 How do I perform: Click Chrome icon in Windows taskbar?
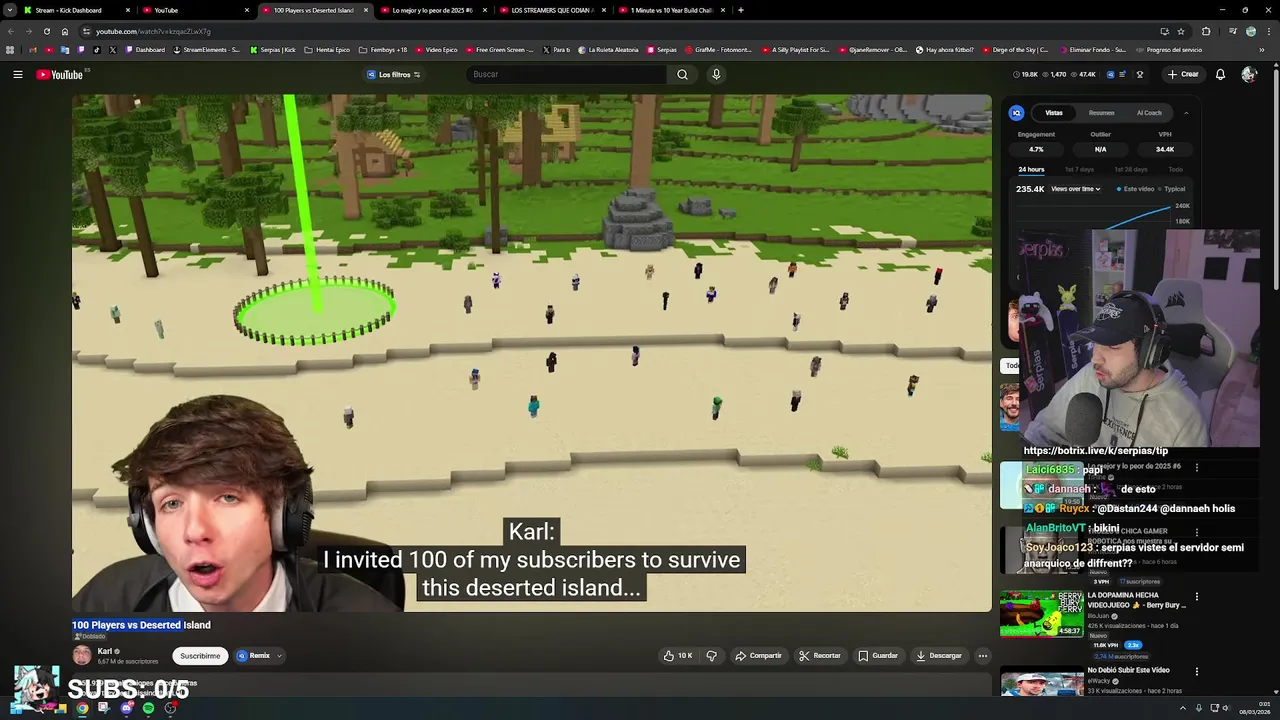(82, 708)
